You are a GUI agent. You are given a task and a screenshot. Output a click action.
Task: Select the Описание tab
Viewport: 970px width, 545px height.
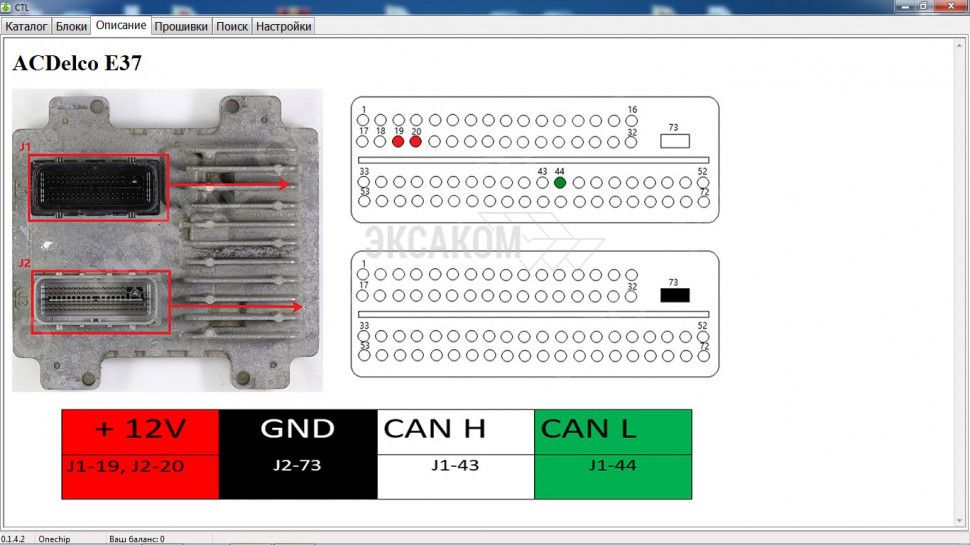coord(121,25)
